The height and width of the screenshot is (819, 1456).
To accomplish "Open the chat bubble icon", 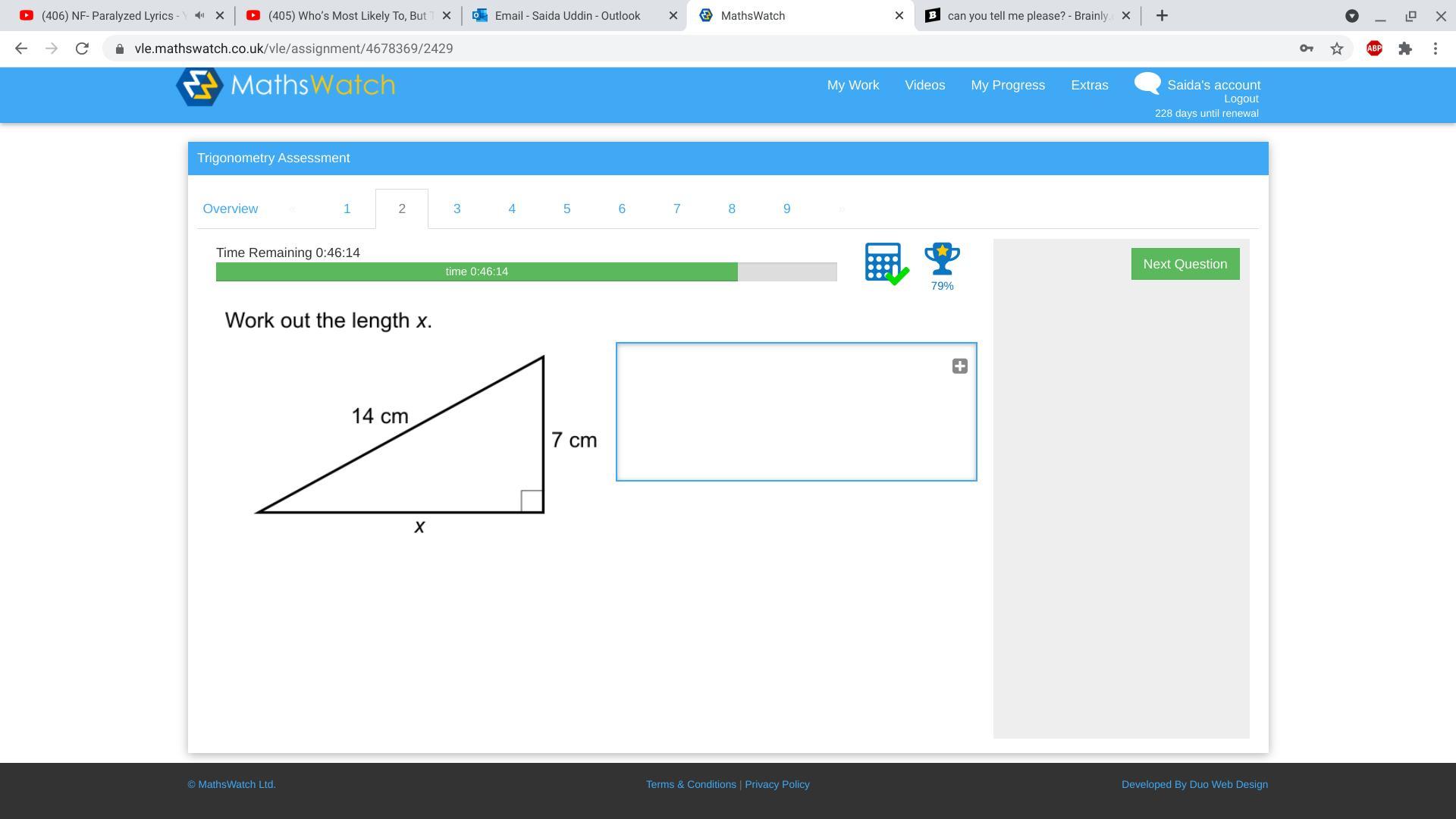I will click(x=1147, y=83).
